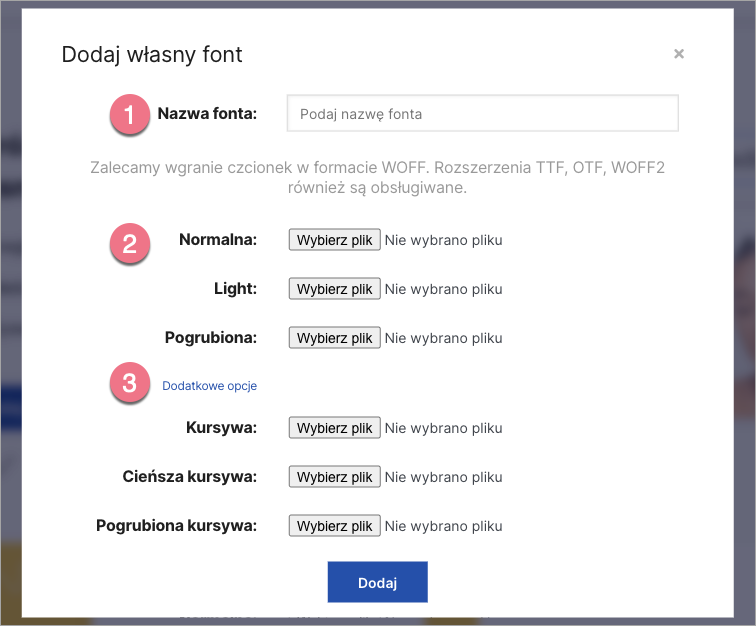
Task: Choose file for Pogrubiona font
Action: pos(334,338)
